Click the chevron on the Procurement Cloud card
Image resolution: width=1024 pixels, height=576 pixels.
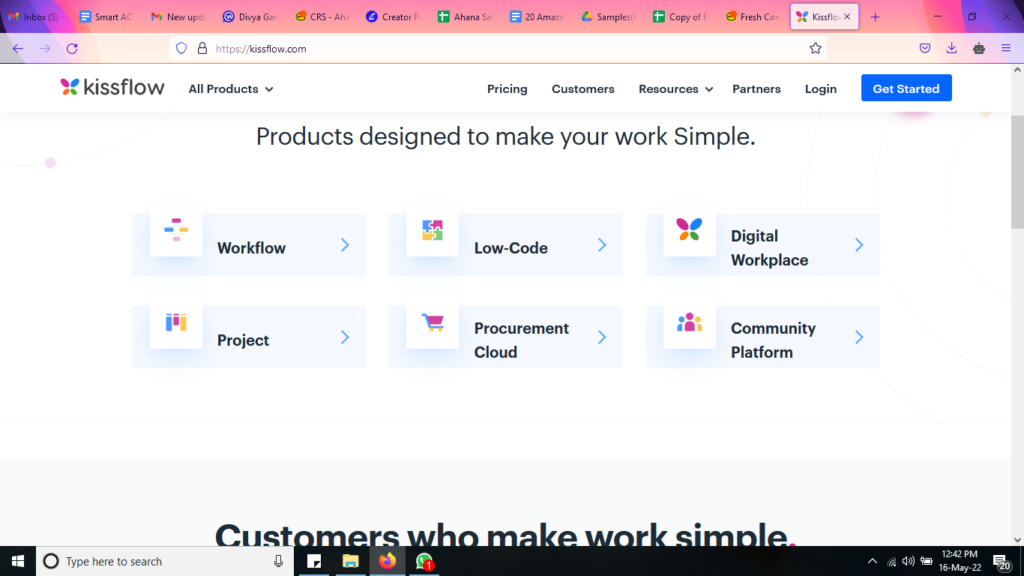click(x=602, y=337)
